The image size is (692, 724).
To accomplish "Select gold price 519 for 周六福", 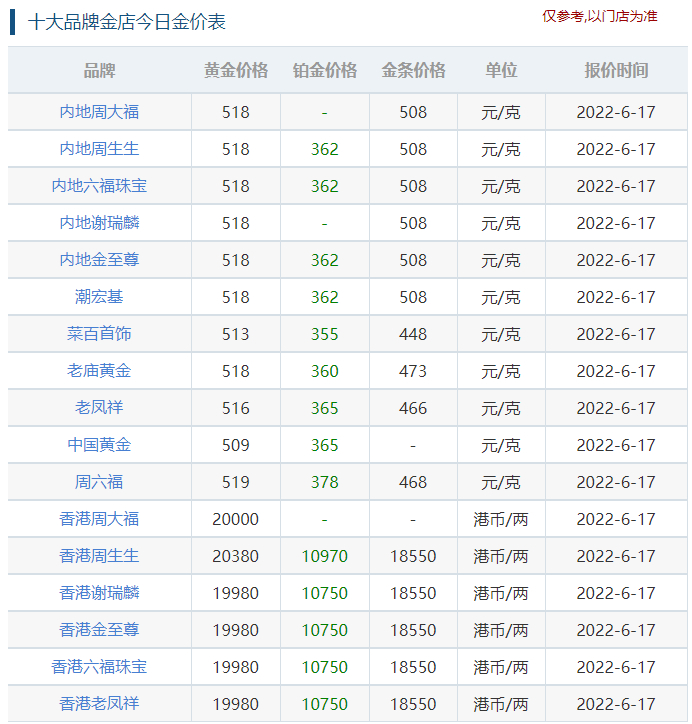I will 235,483.
